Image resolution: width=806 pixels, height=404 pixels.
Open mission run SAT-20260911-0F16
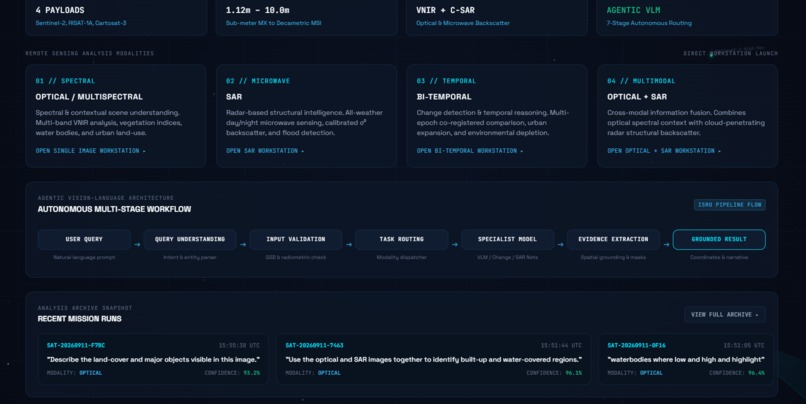(686, 359)
